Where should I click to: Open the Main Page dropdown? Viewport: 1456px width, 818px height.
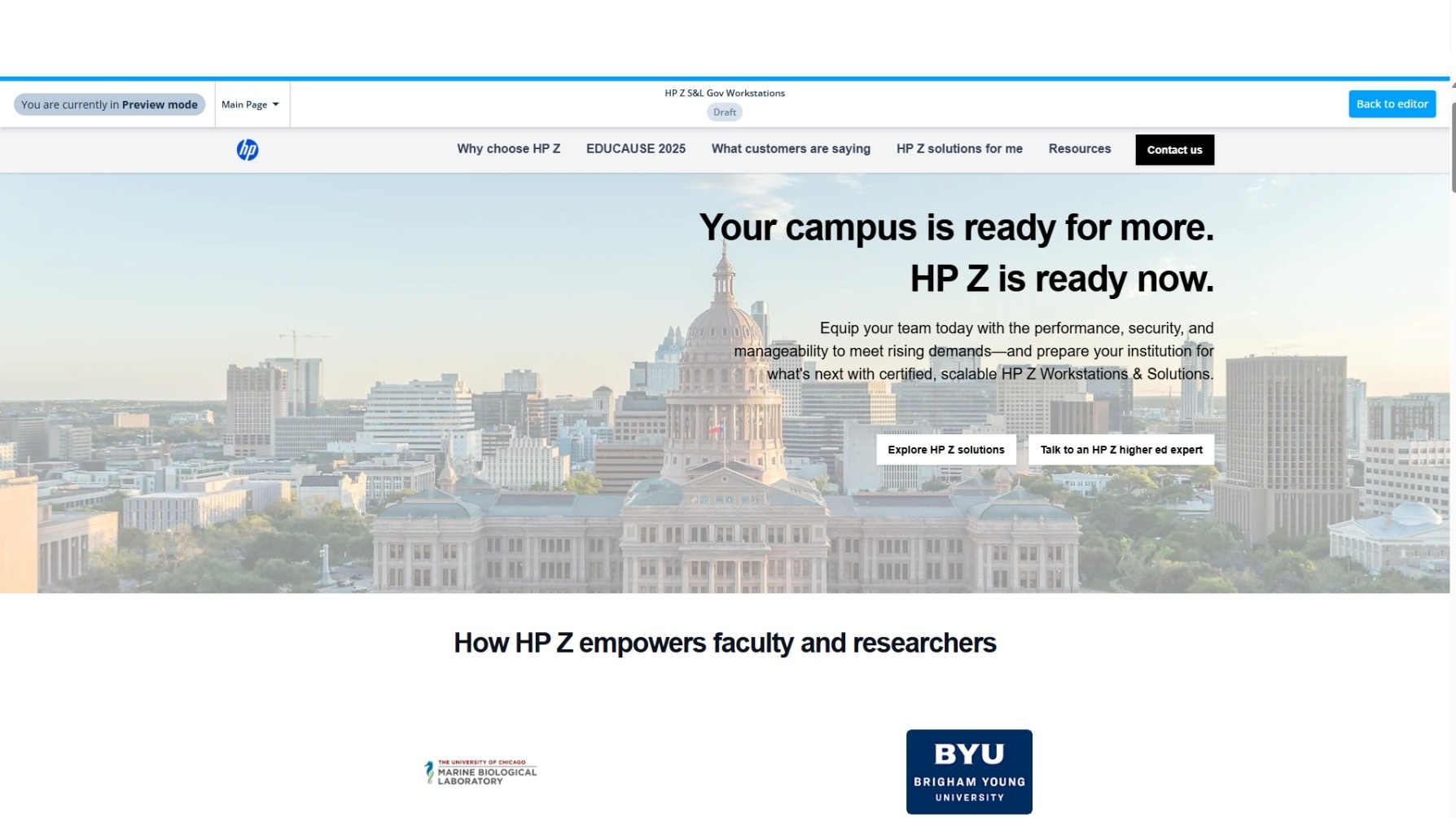251,104
